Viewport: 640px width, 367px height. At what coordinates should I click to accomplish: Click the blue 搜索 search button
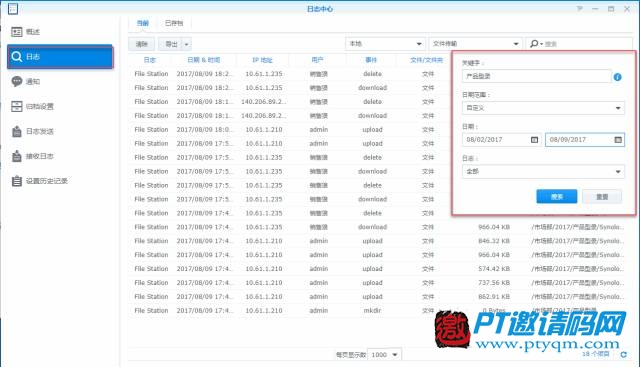click(x=557, y=197)
